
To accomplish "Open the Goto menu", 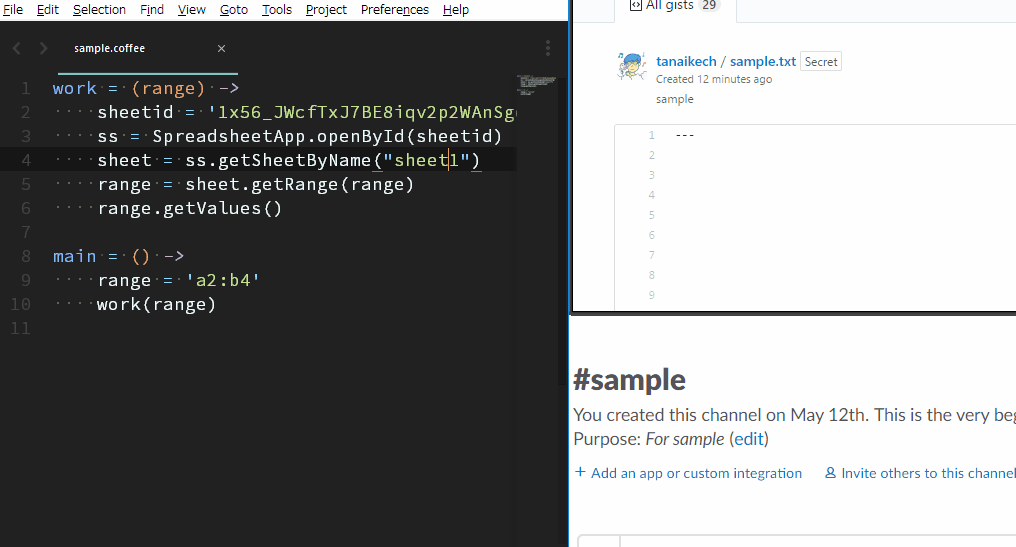I will coord(234,10).
